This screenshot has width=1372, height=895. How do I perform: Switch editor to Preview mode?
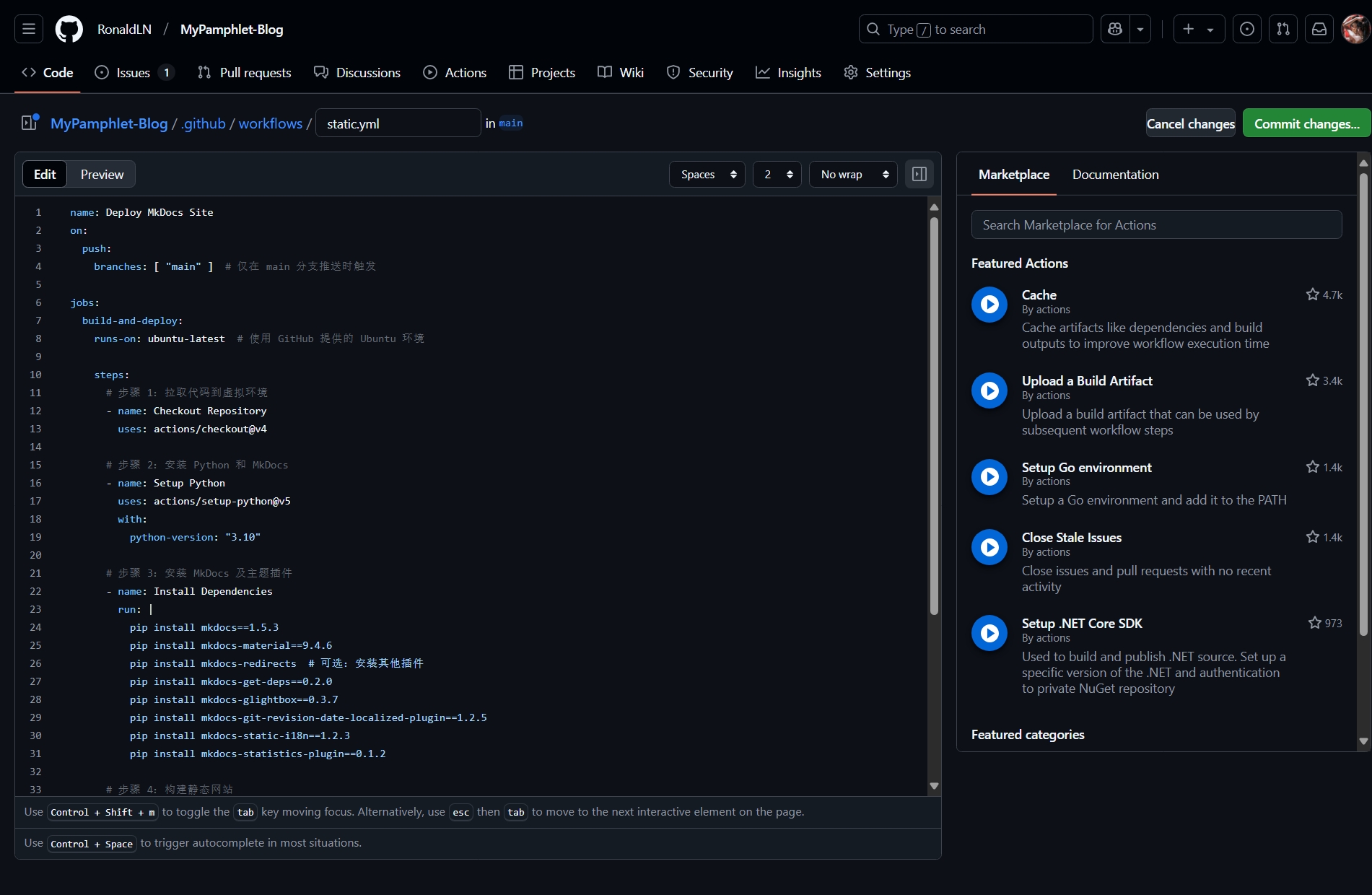point(102,174)
